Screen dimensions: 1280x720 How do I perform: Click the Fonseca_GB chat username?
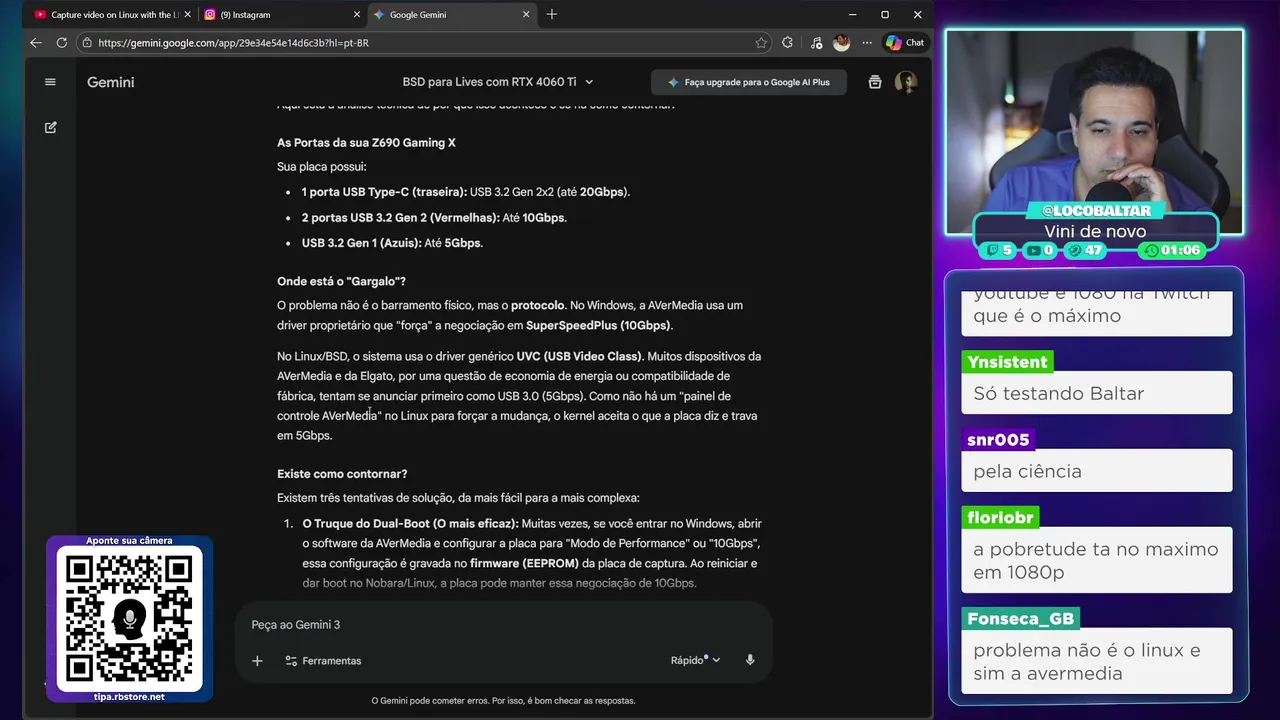1020,619
